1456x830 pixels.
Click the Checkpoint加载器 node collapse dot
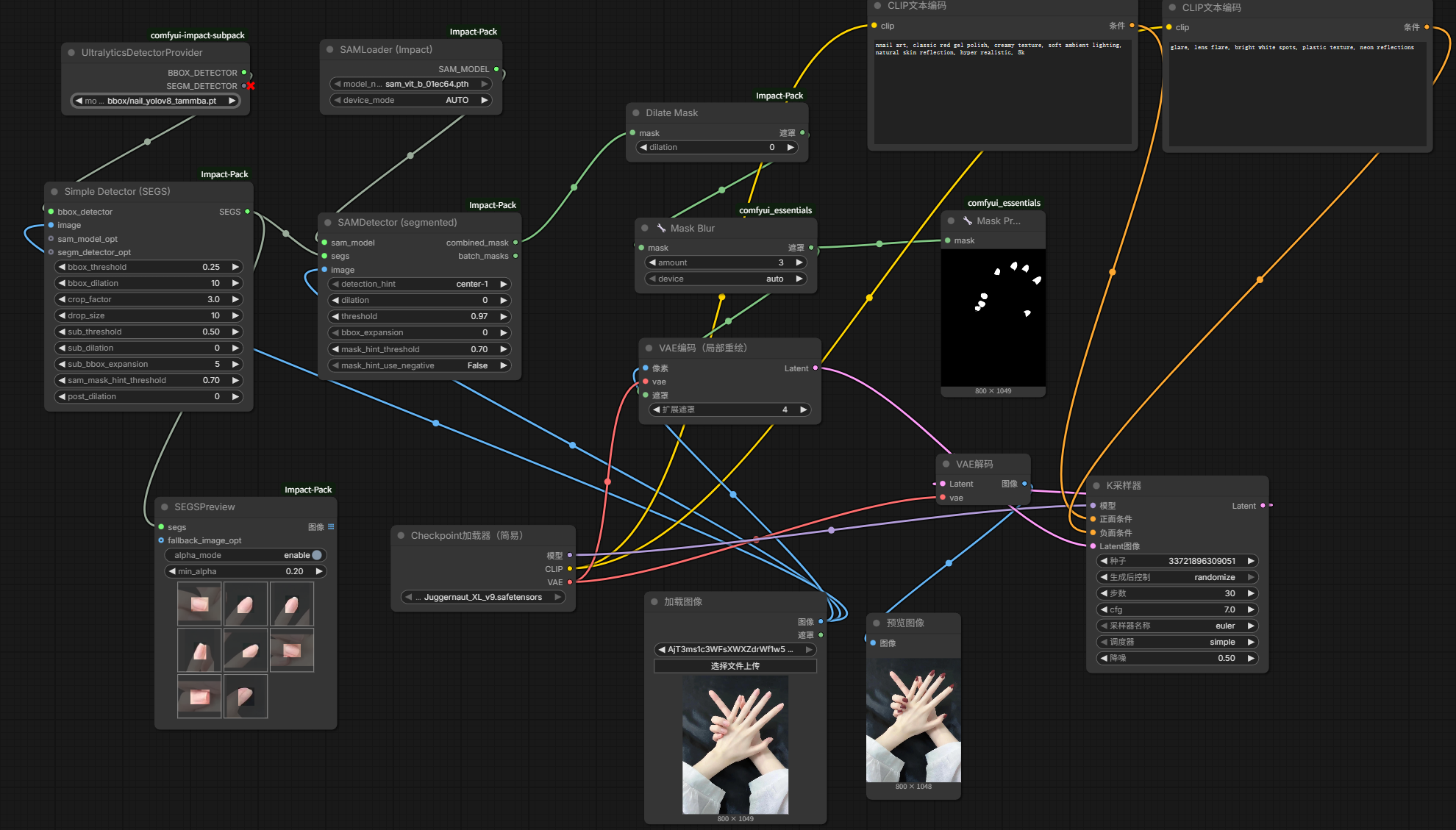[402, 535]
